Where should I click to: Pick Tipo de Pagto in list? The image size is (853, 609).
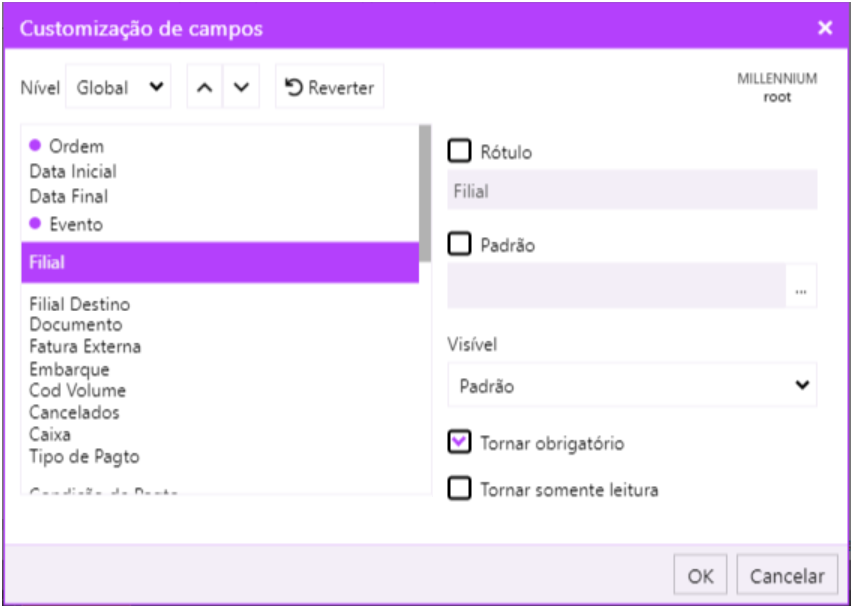pos(84,457)
